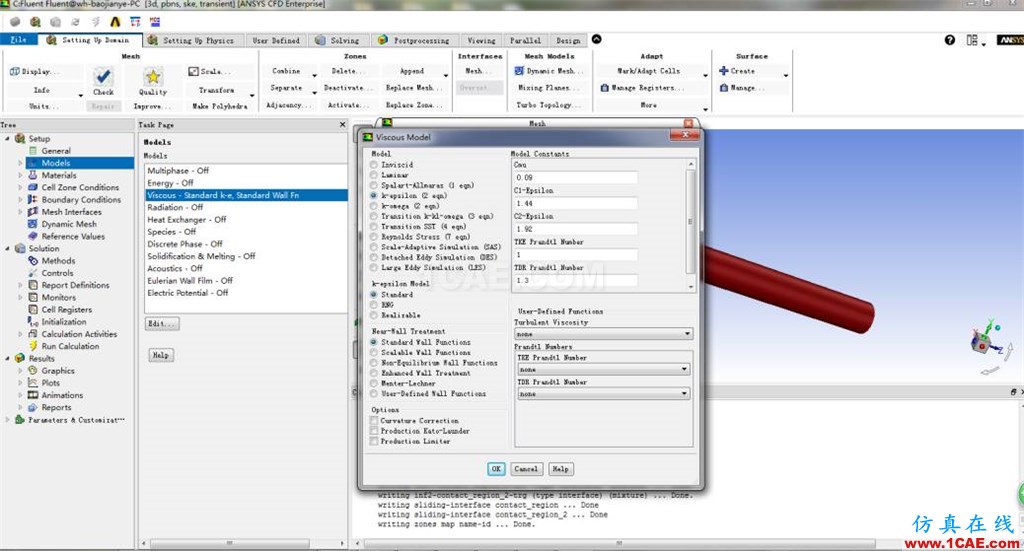The width and height of the screenshot is (1024, 551).
Task: Edit the C2-Epsilon value field
Action: tap(575, 229)
